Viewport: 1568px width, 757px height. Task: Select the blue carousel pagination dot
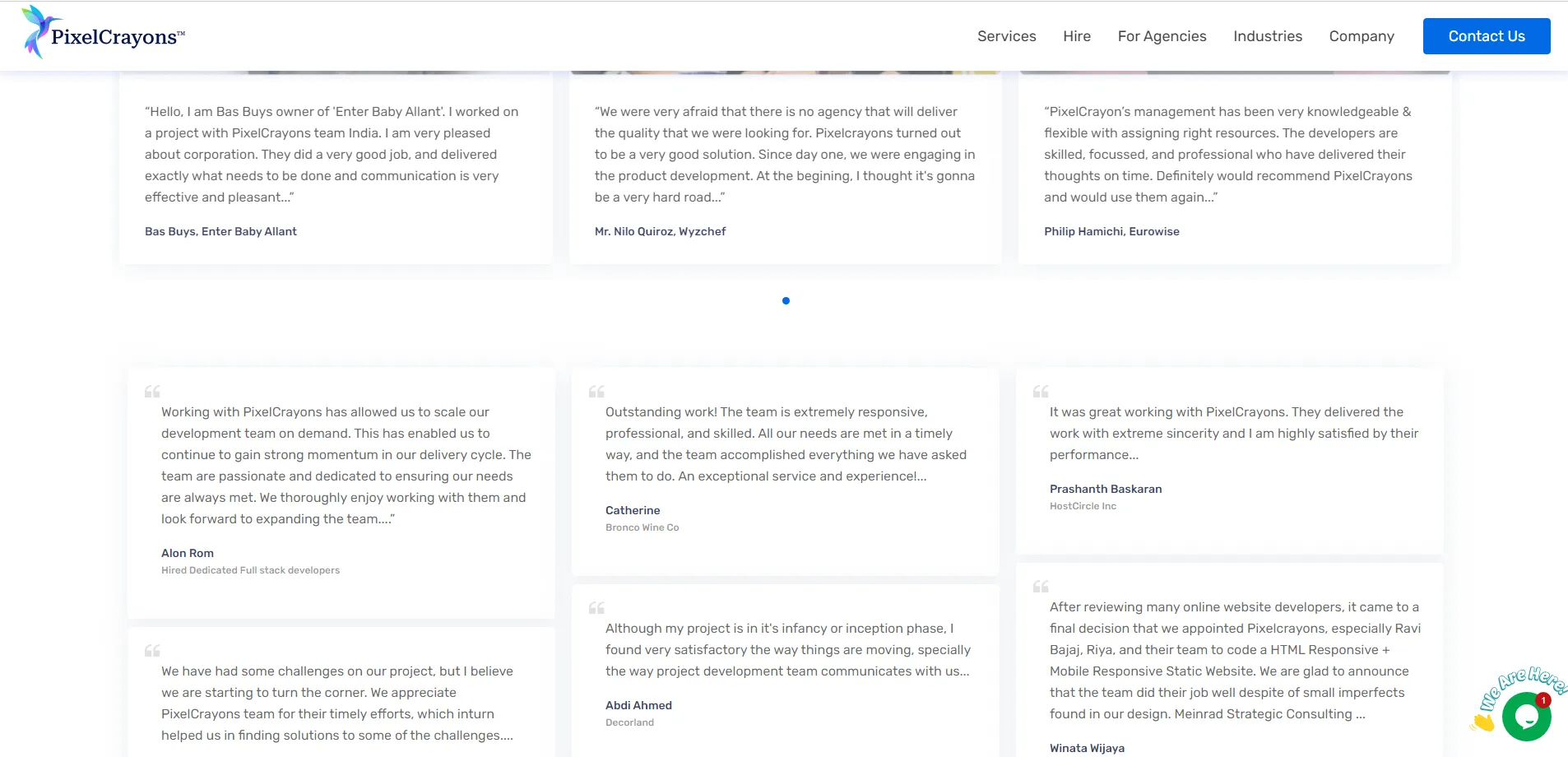pyautogui.click(x=786, y=301)
